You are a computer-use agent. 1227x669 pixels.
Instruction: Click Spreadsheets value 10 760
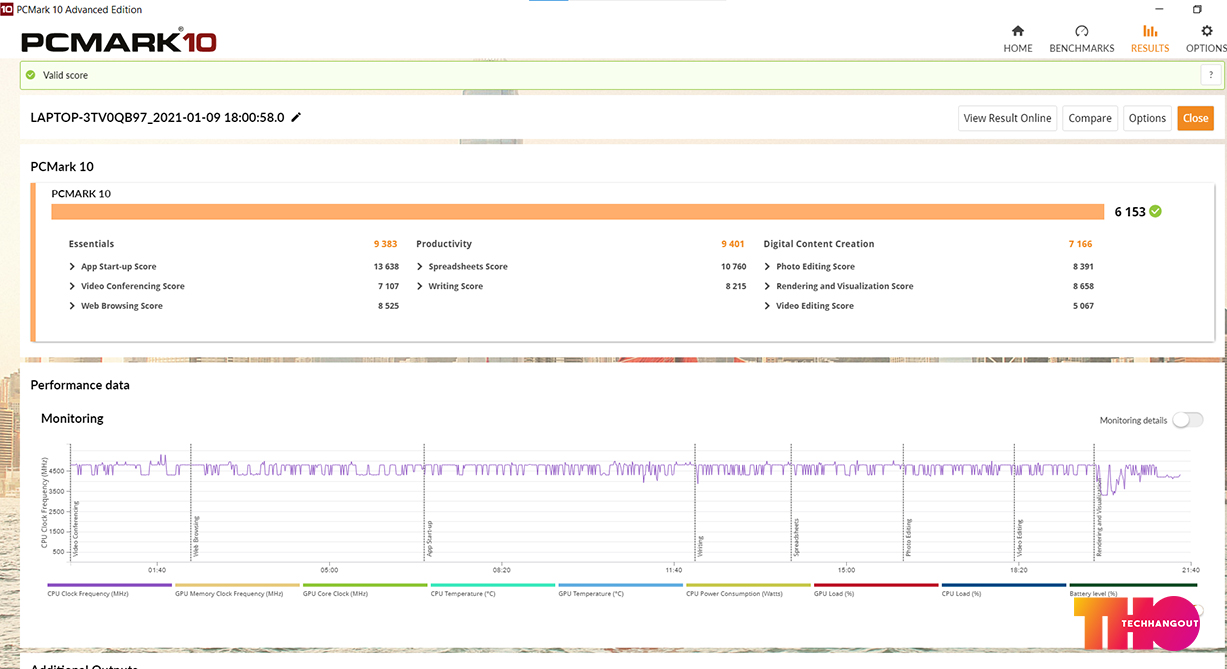tap(733, 267)
